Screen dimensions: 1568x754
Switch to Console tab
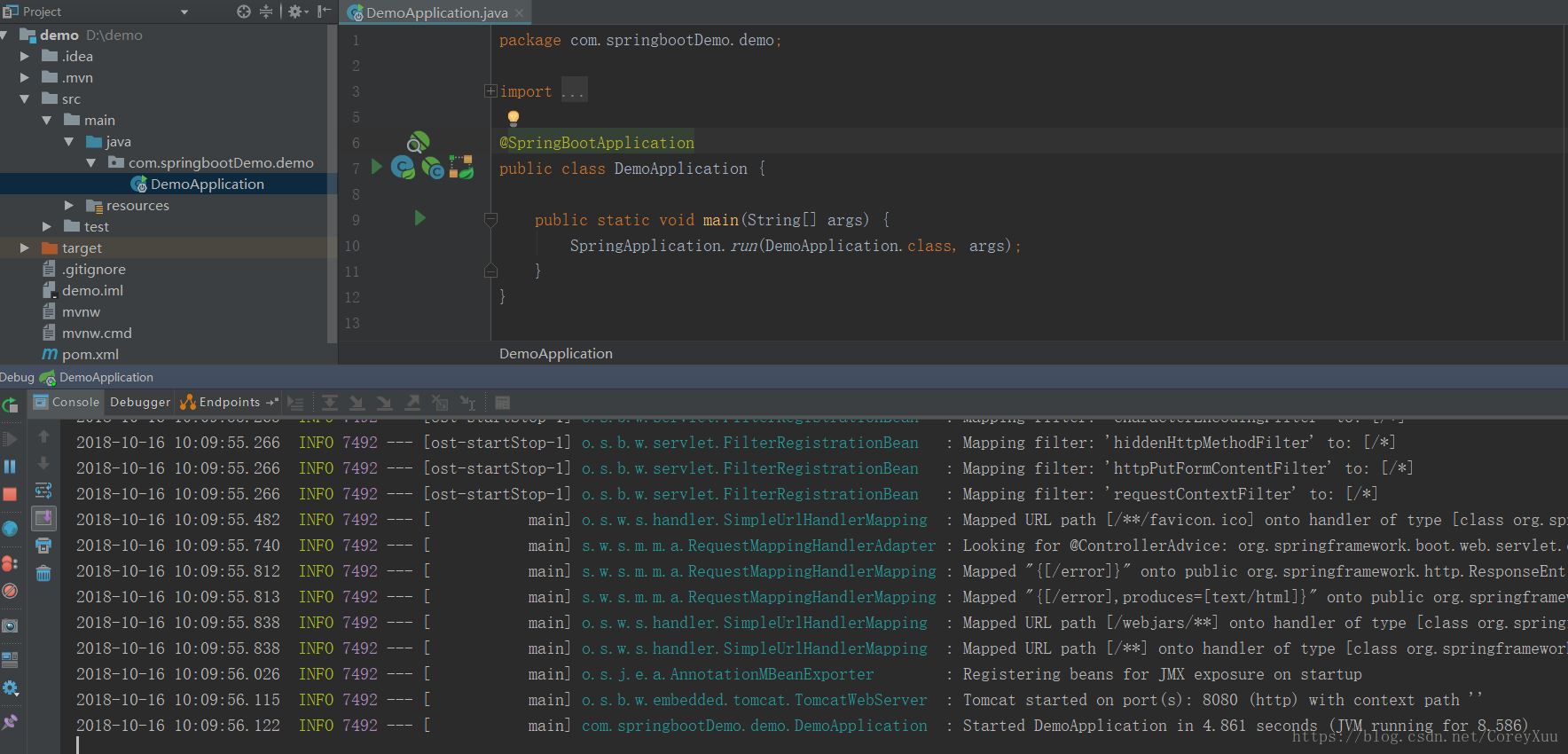[67, 402]
